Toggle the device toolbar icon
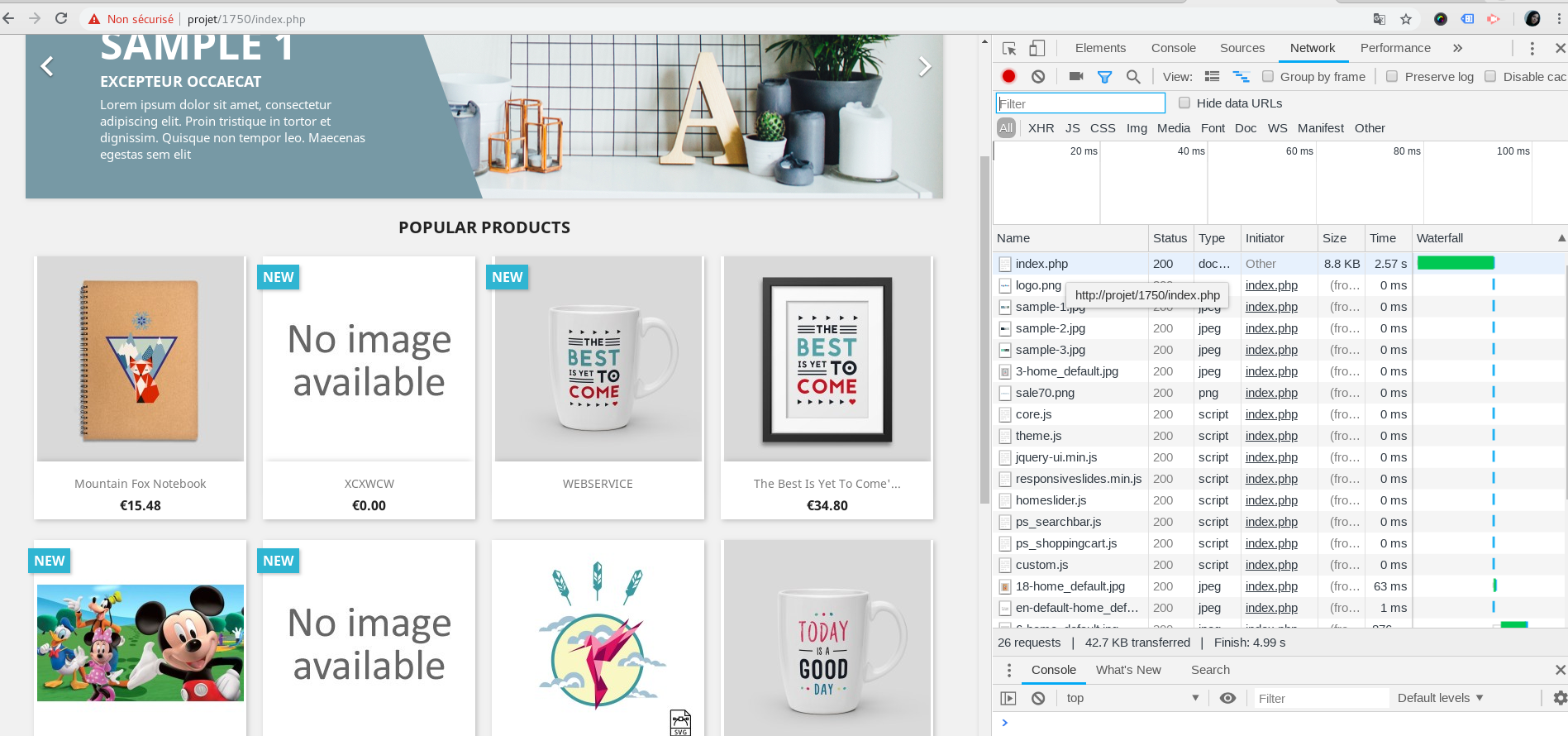The height and width of the screenshot is (736, 1568). pos(1037,48)
